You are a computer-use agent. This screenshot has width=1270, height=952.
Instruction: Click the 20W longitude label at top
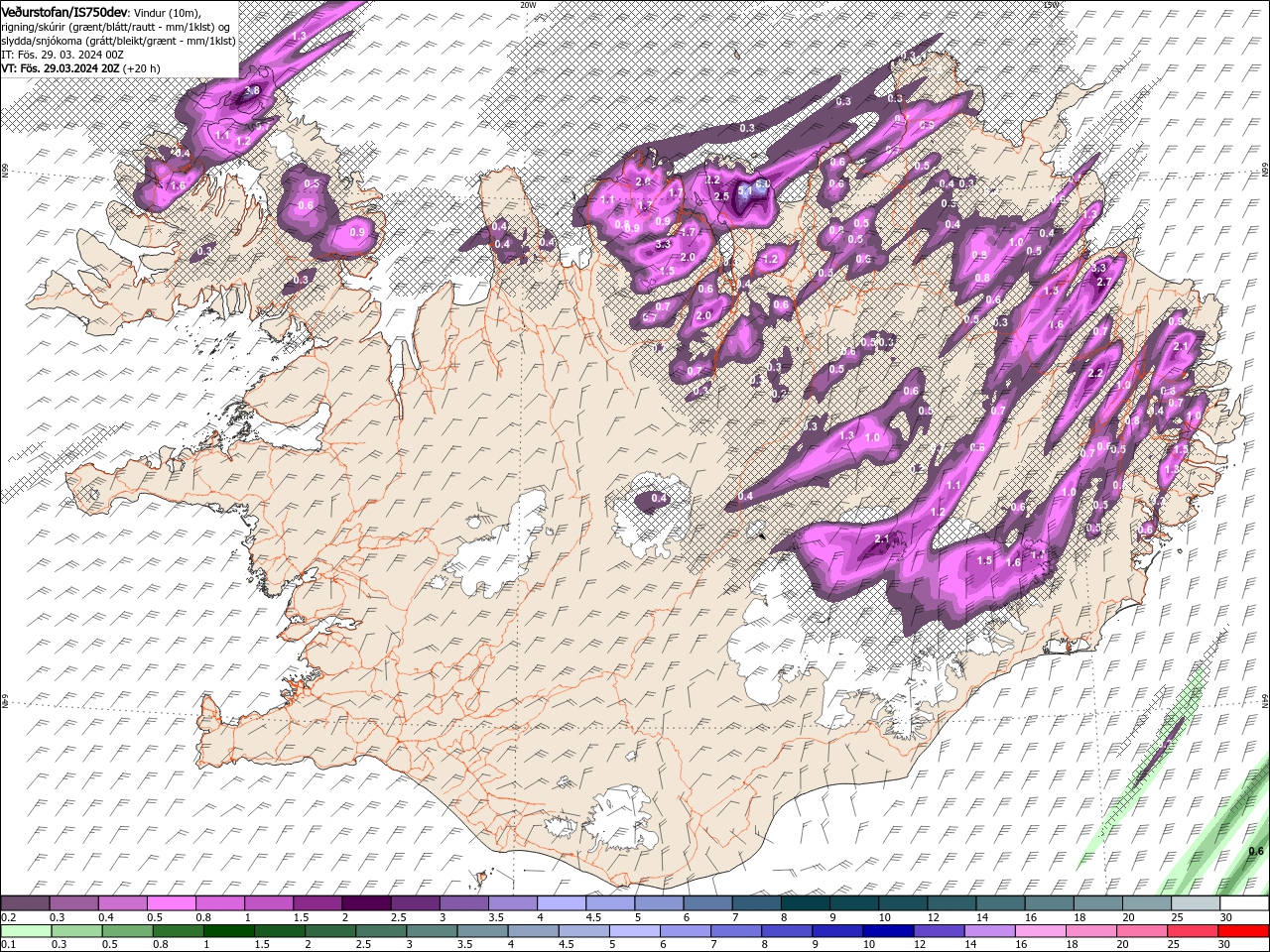click(x=528, y=5)
